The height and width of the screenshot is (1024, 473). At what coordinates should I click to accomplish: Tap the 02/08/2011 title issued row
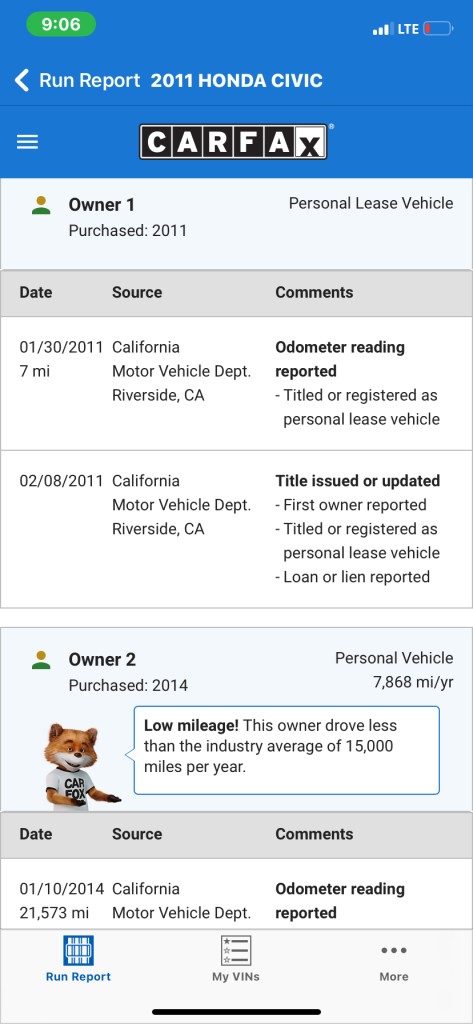(x=236, y=529)
